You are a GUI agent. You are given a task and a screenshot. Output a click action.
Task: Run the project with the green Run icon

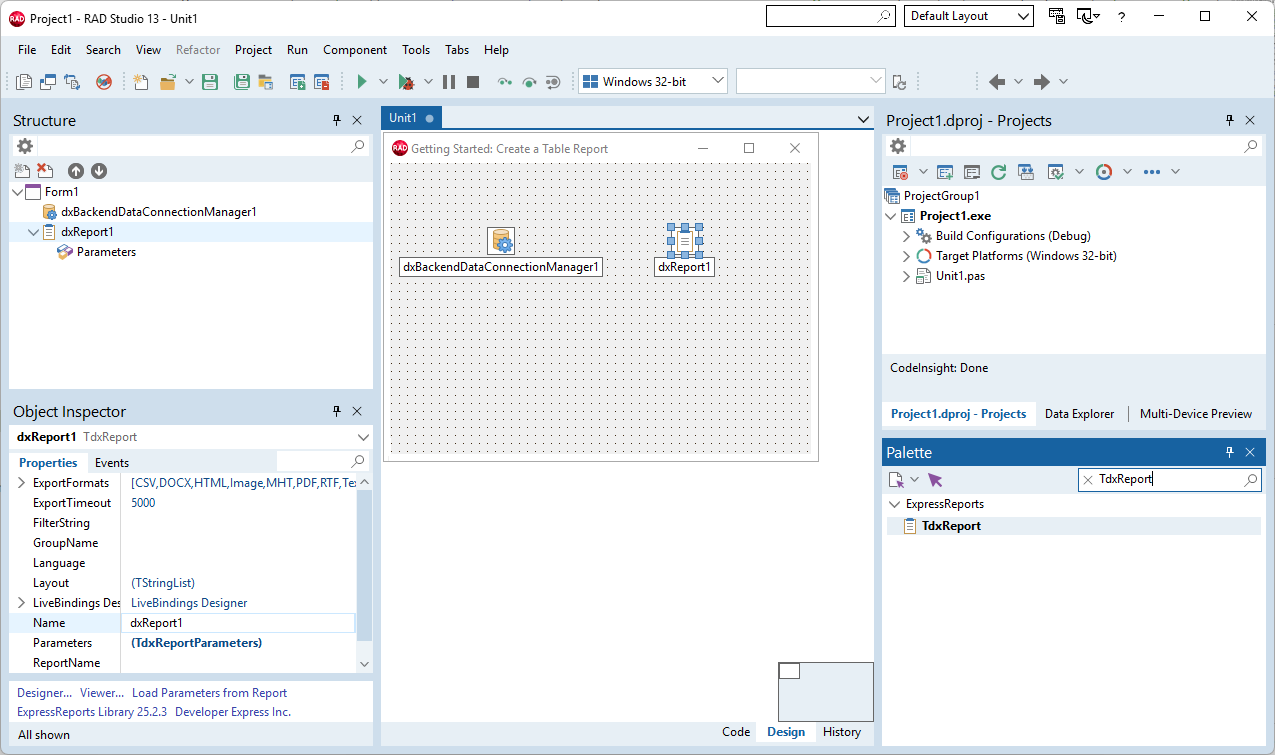[x=360, y=81]
